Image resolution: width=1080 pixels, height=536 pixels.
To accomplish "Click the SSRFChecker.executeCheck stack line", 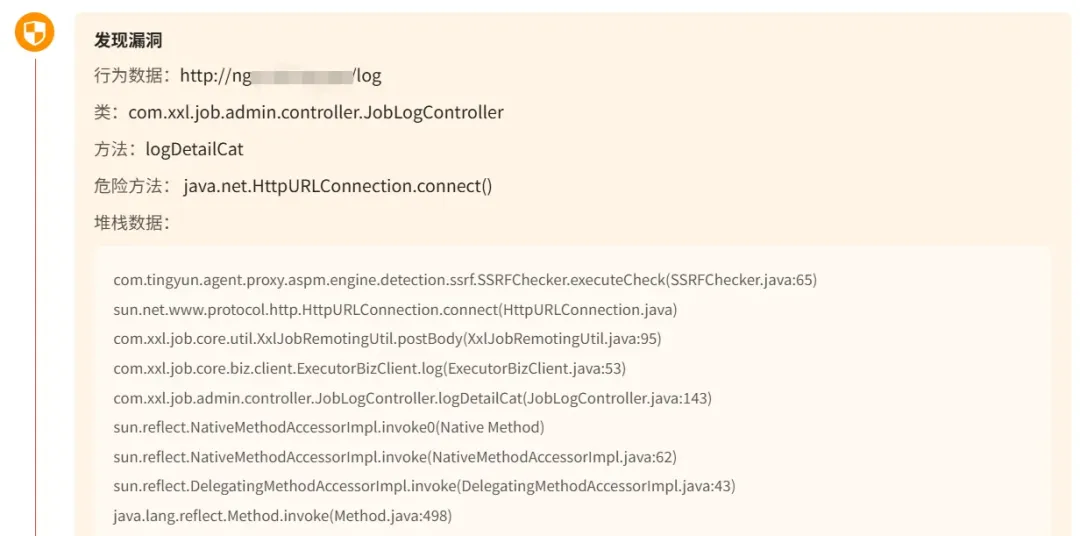I will (465, 280).
